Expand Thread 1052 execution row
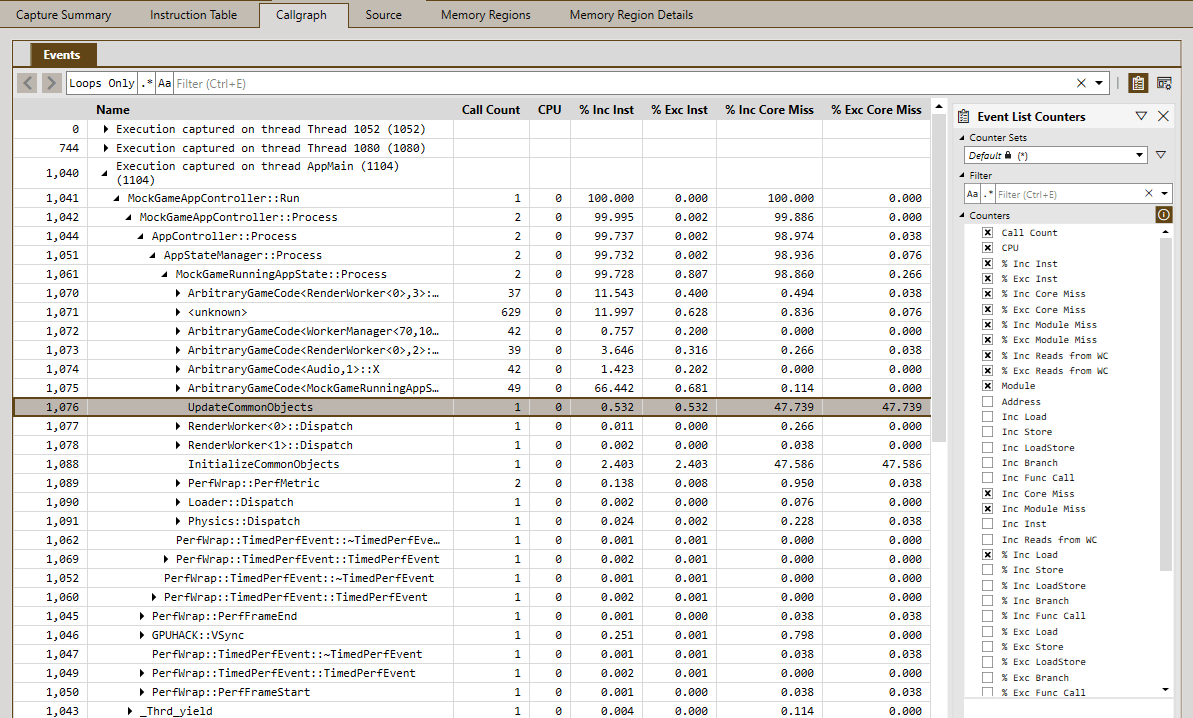This screenshot has height=718, width=1193. [x=106, y=129]
